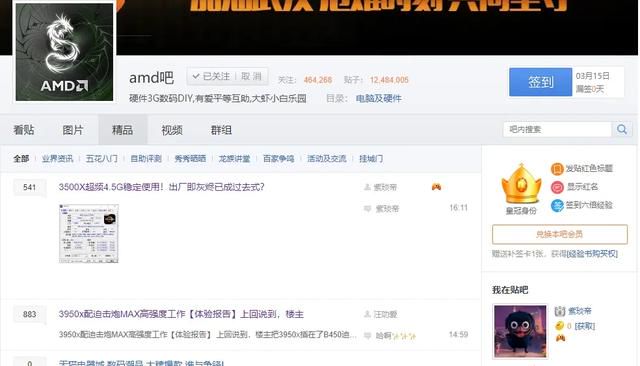Click author person icon beside 3950x post
640x366 pixels.
click(x=367, y=314)
